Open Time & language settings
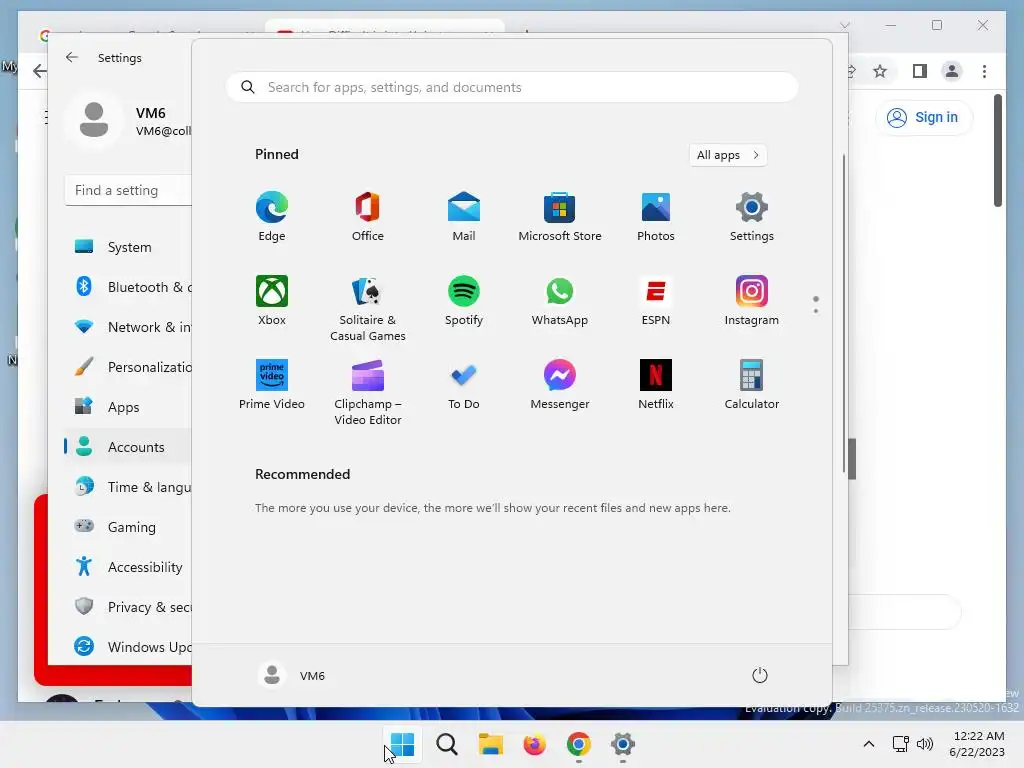Screen dimensions: 1024x768 point(128,487)
